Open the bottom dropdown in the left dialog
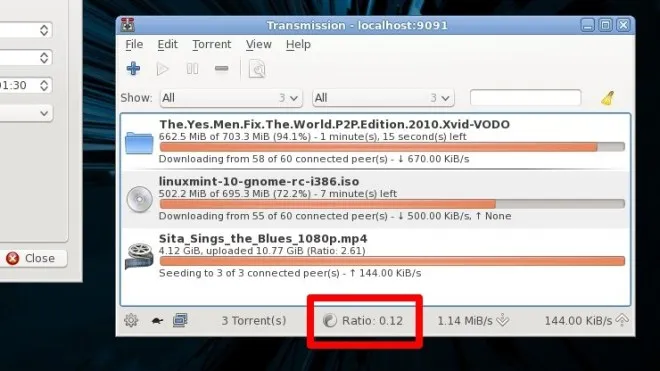Screen dimensions: 660x371 26,113
